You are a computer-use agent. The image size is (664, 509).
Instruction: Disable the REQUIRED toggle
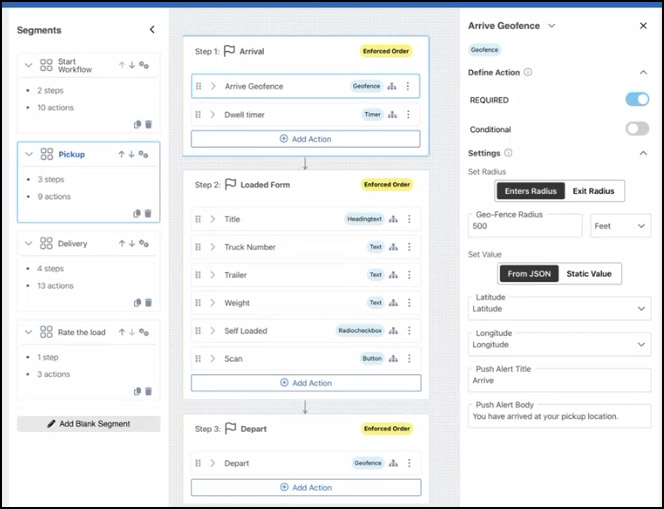click(636, 100)
